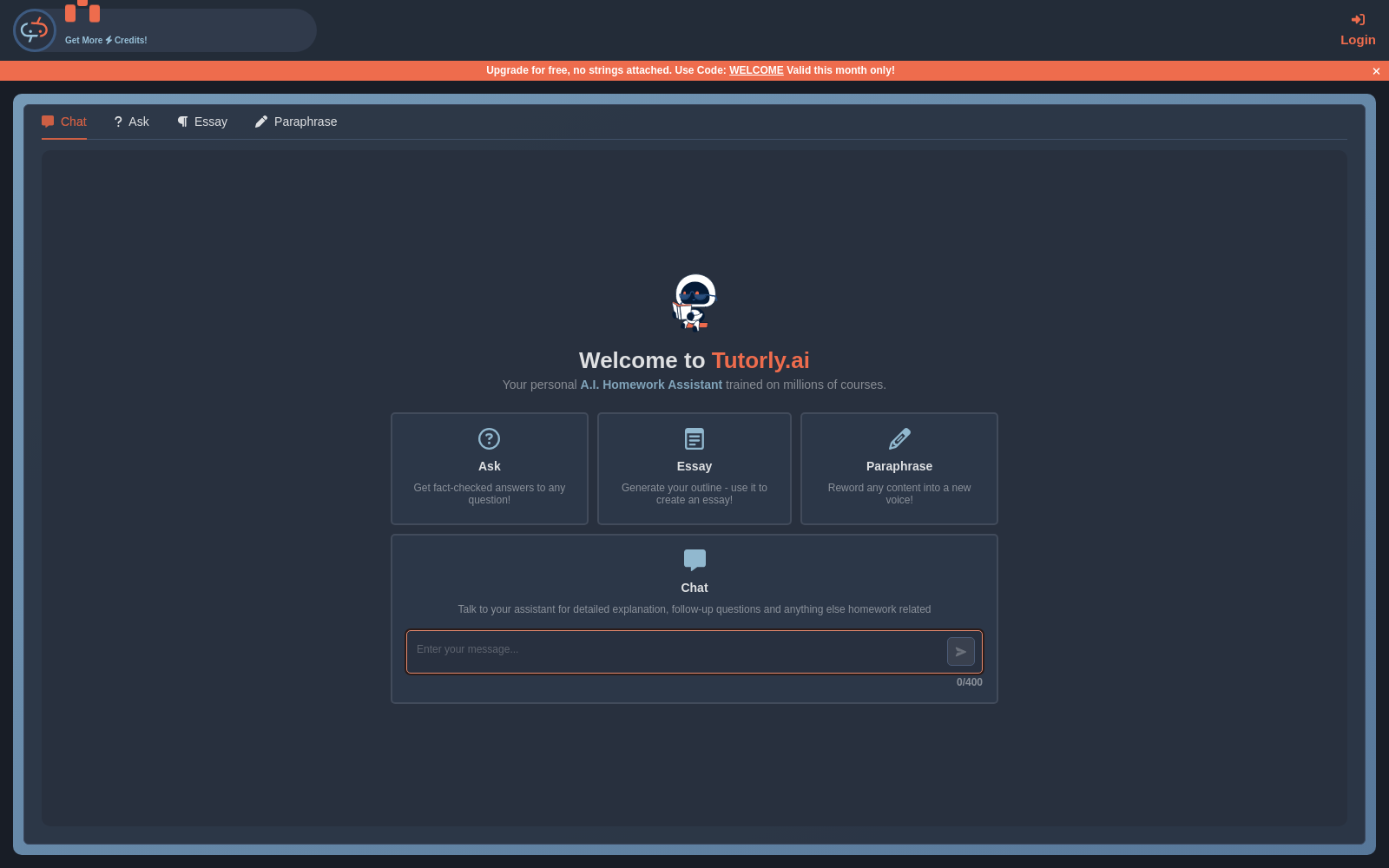The height and width of the screenshot is (868, 1389).
Task: Dismiss the orange upgrade banner
Action: pos(1376,71)
